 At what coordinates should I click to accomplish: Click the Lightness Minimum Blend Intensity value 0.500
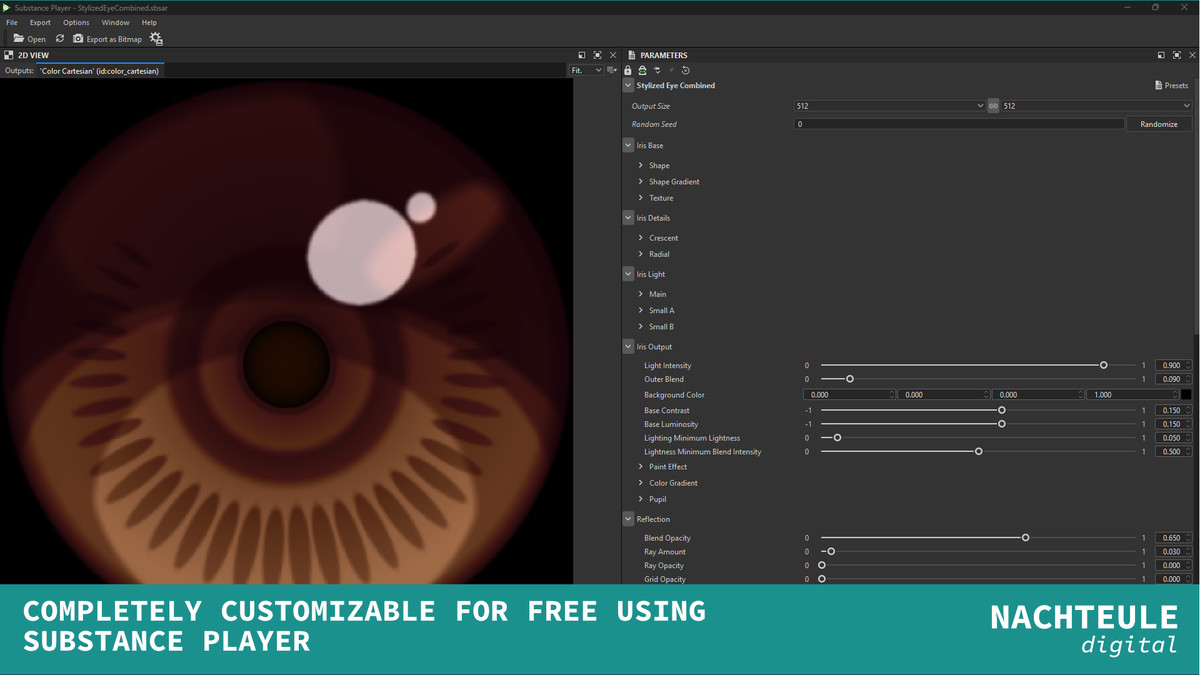1172,452
